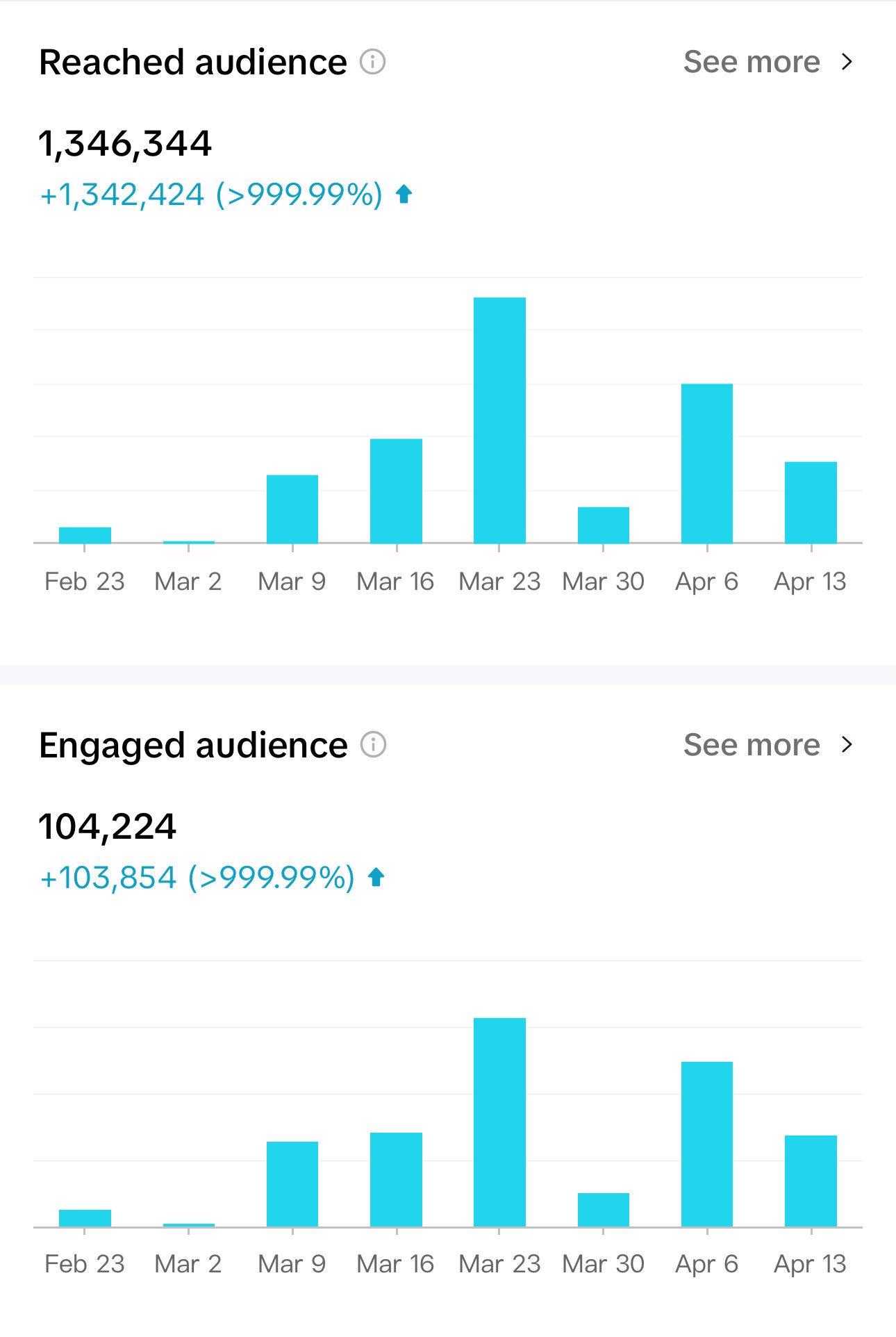Select Apr 6 bar in Reached chart
The height and width of the screenshot is (1337, 896).
[x=706, y=464]
